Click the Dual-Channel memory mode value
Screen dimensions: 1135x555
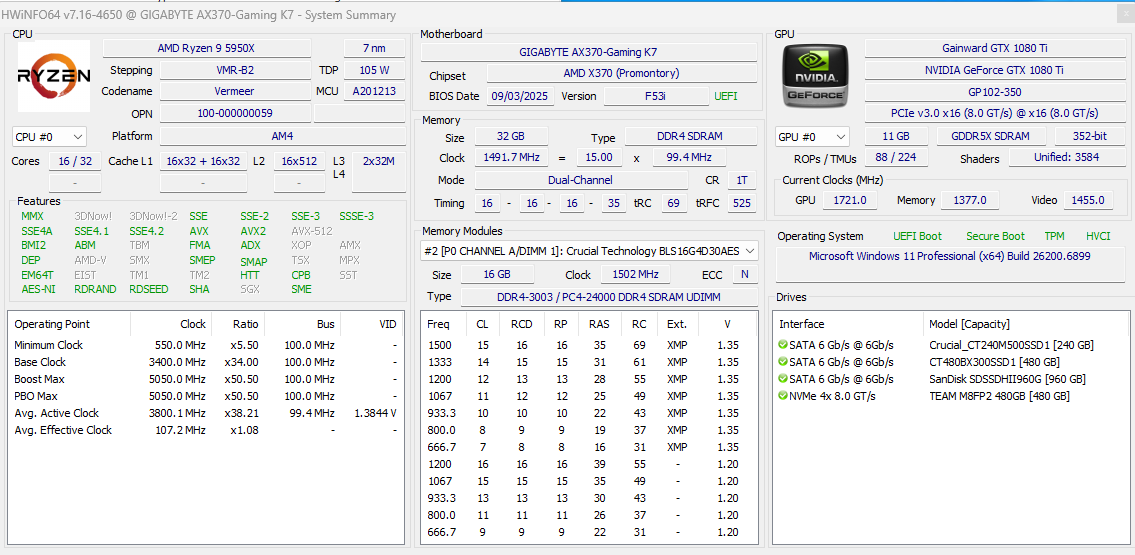[x=583, y=180]
